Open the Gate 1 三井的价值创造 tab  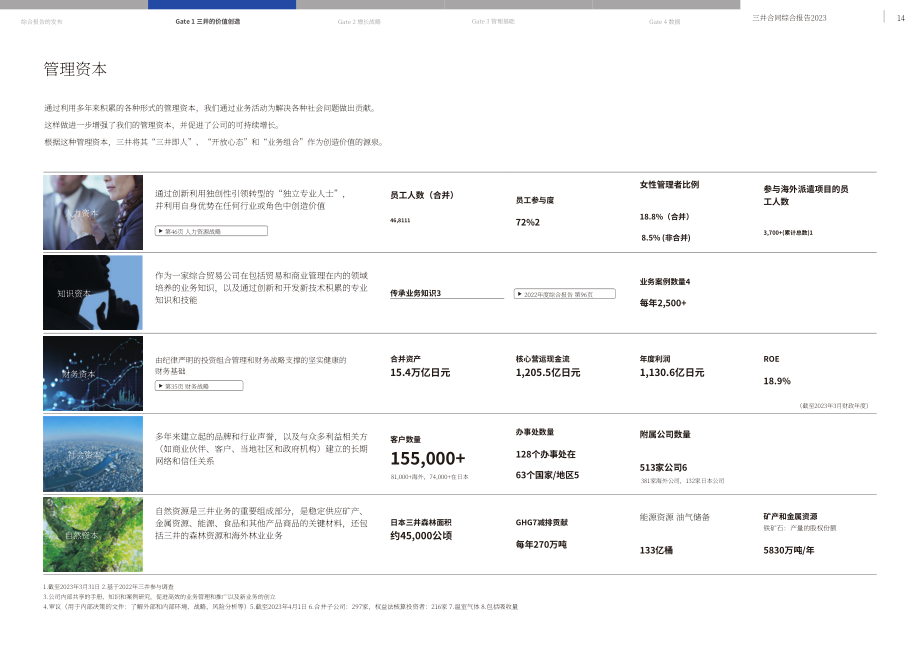[207, 22]
